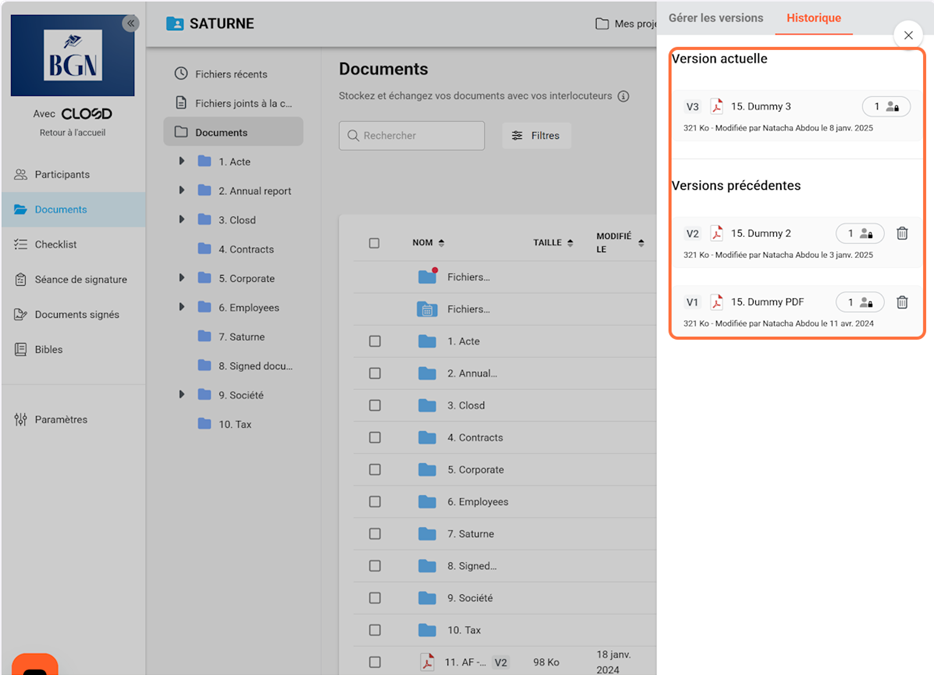
Task: Check the box for 1. Acte folder
Action: pyautogui.click(x=375, y=342)
